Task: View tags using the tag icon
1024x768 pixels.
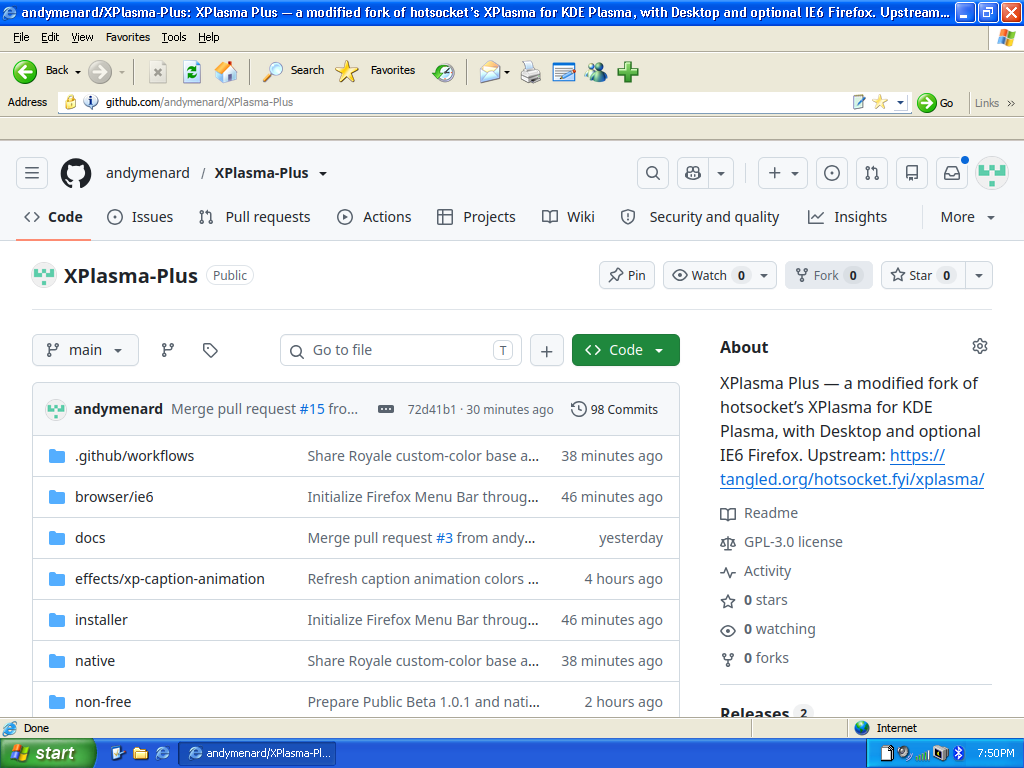Action: [210, 350]
